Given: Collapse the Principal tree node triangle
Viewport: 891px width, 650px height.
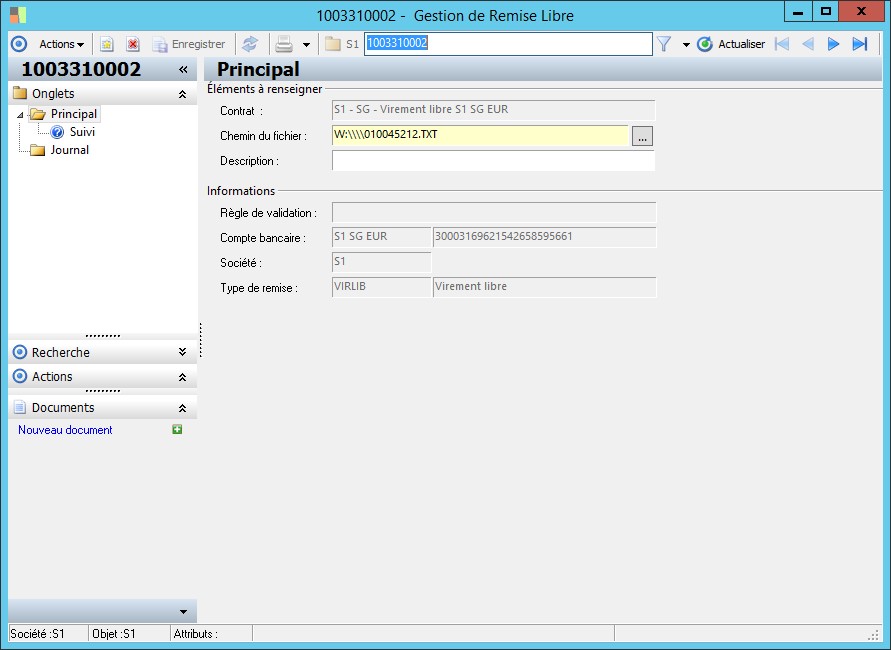Looking at the screenshot, I should [20, 115].
